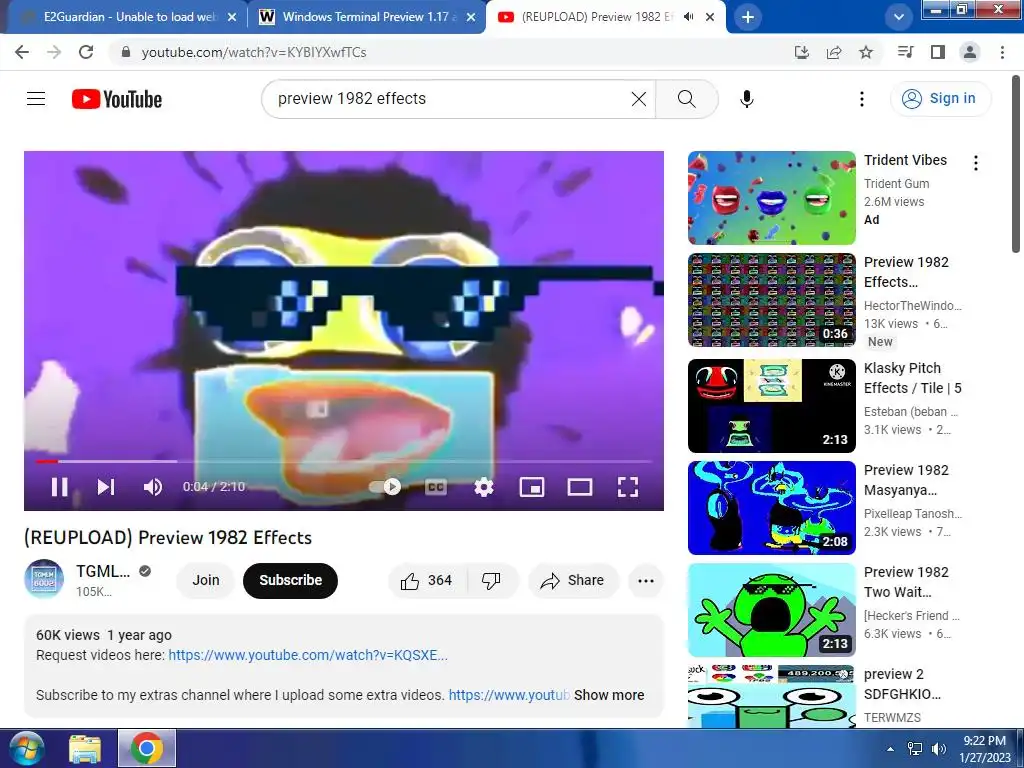This screenshot has width=1024, height=768.
Task: Open the Chrome three-dot menu
Action: [x=1002, y=52]
